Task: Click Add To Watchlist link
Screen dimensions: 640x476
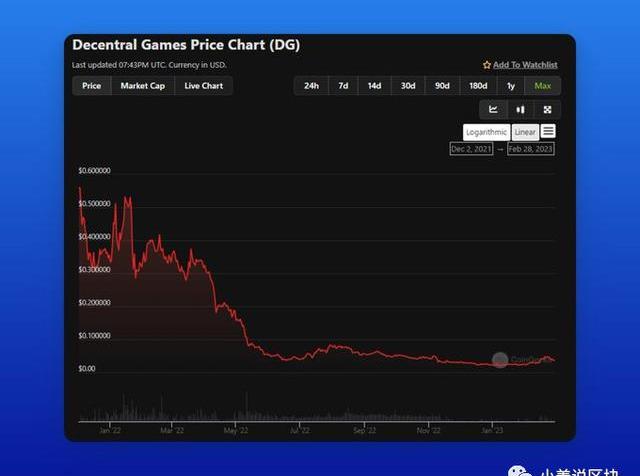Action: tap(525, 65)
